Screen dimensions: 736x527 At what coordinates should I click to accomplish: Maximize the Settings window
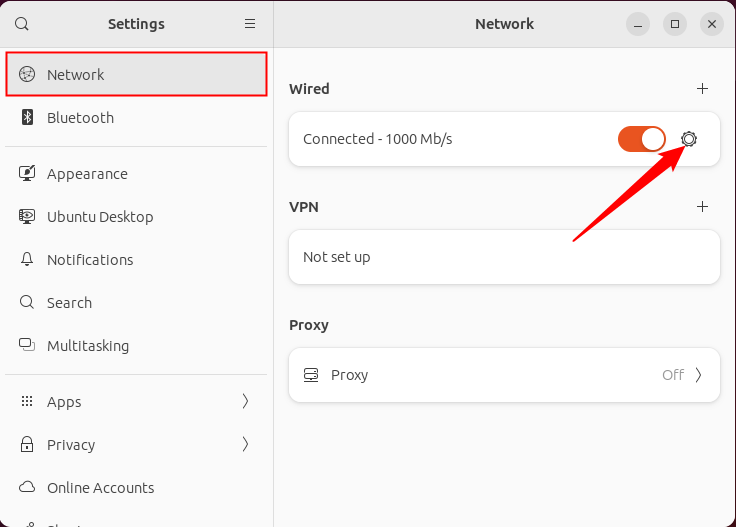(675, 24)
